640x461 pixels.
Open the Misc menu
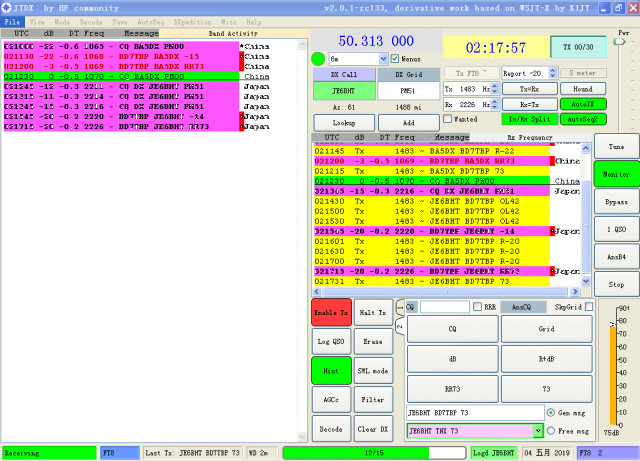point(229,22)
